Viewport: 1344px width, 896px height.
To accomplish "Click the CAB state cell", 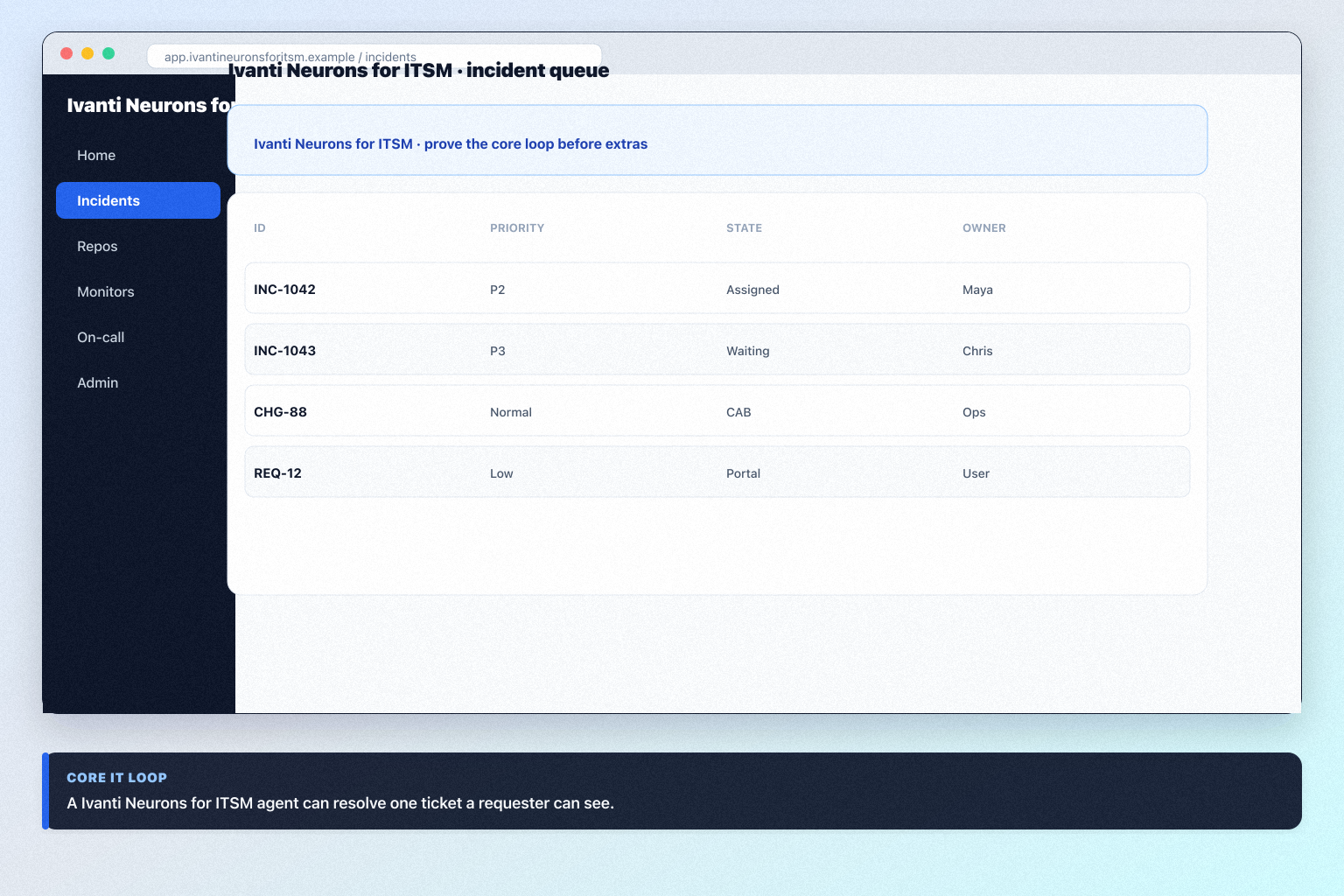I will [x=738, y=412].
